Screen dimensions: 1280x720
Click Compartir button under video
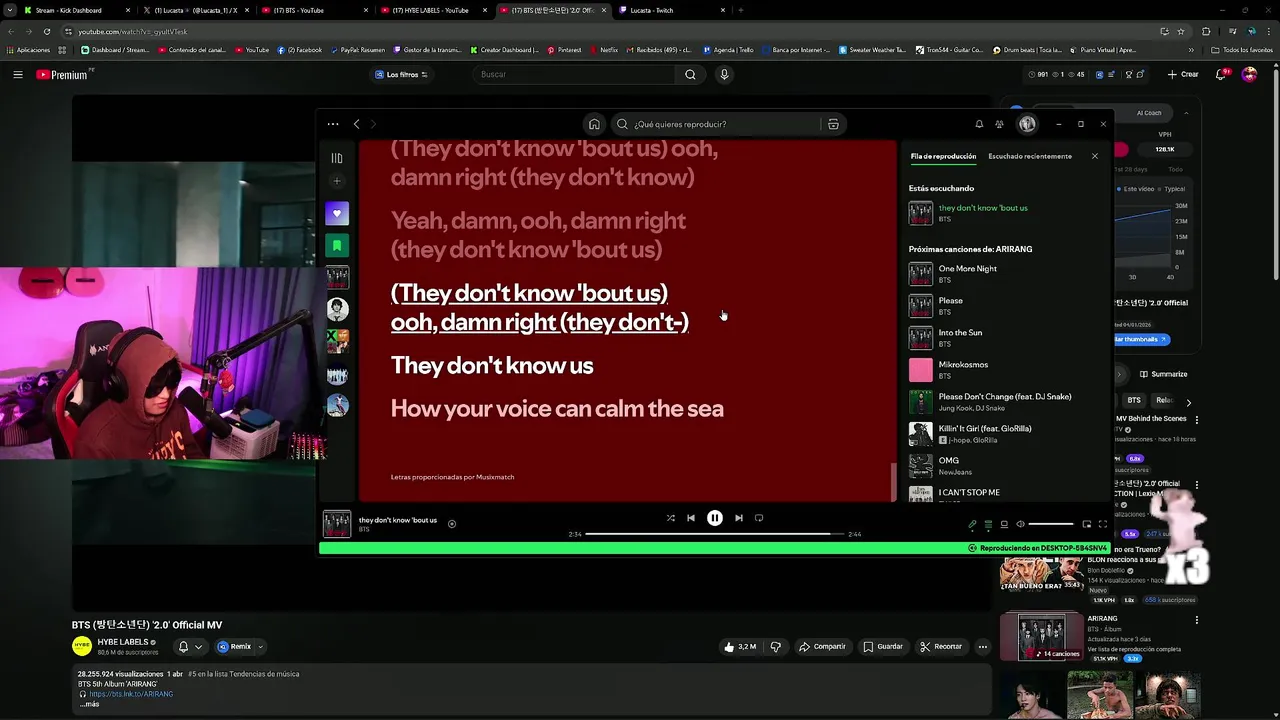pos(822,647)
